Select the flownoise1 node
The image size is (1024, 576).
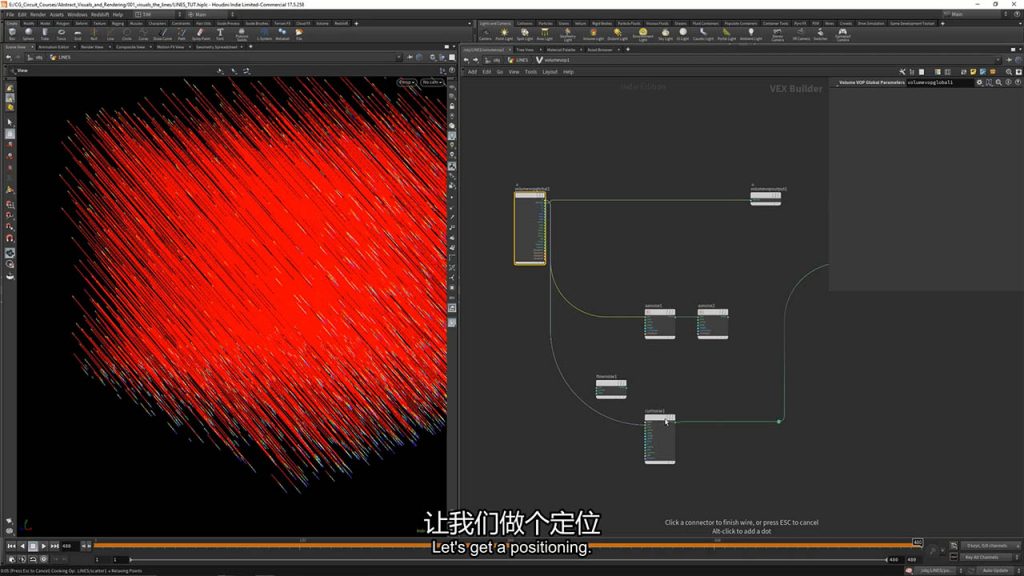[x=611, y=388]
